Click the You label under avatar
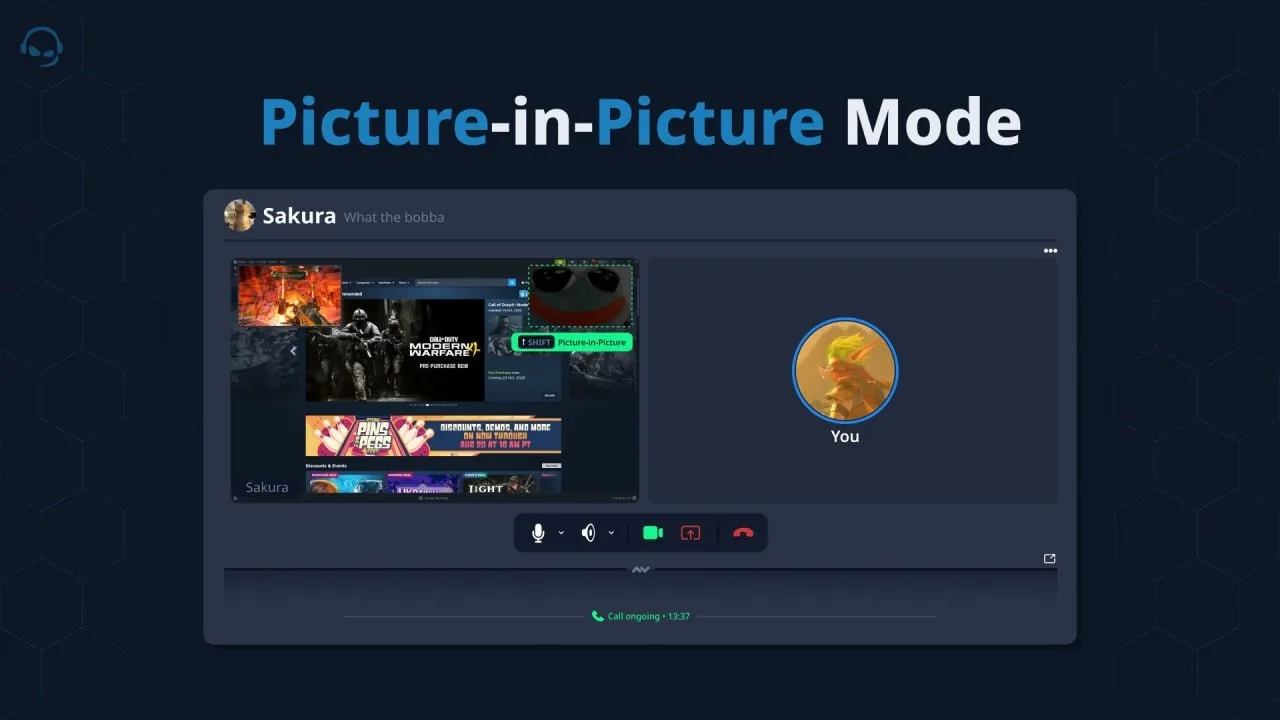This screenshot has width=1280, height=720. (x=845, y=436)
